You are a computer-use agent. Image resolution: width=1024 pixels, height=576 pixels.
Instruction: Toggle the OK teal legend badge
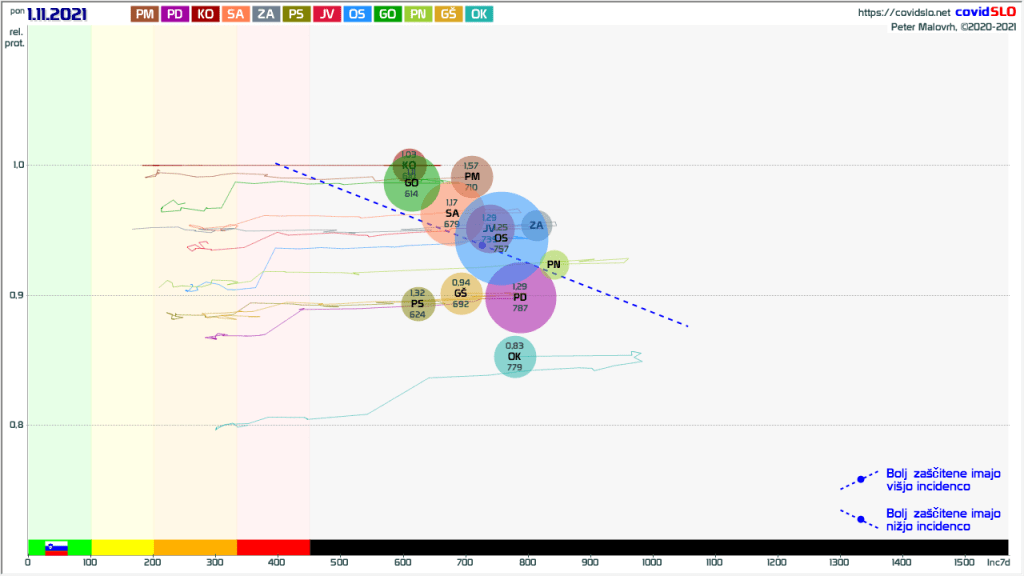[479, 14]
